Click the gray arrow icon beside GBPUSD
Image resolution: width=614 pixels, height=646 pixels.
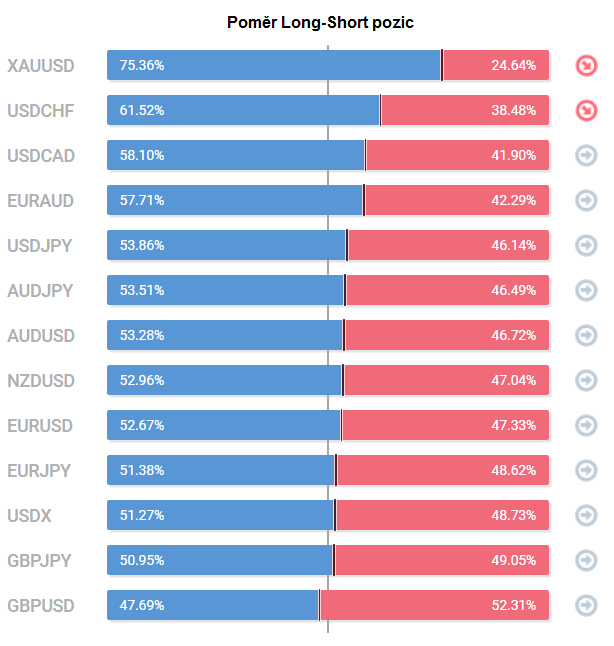pyautogui.click(x=586, y=605)
